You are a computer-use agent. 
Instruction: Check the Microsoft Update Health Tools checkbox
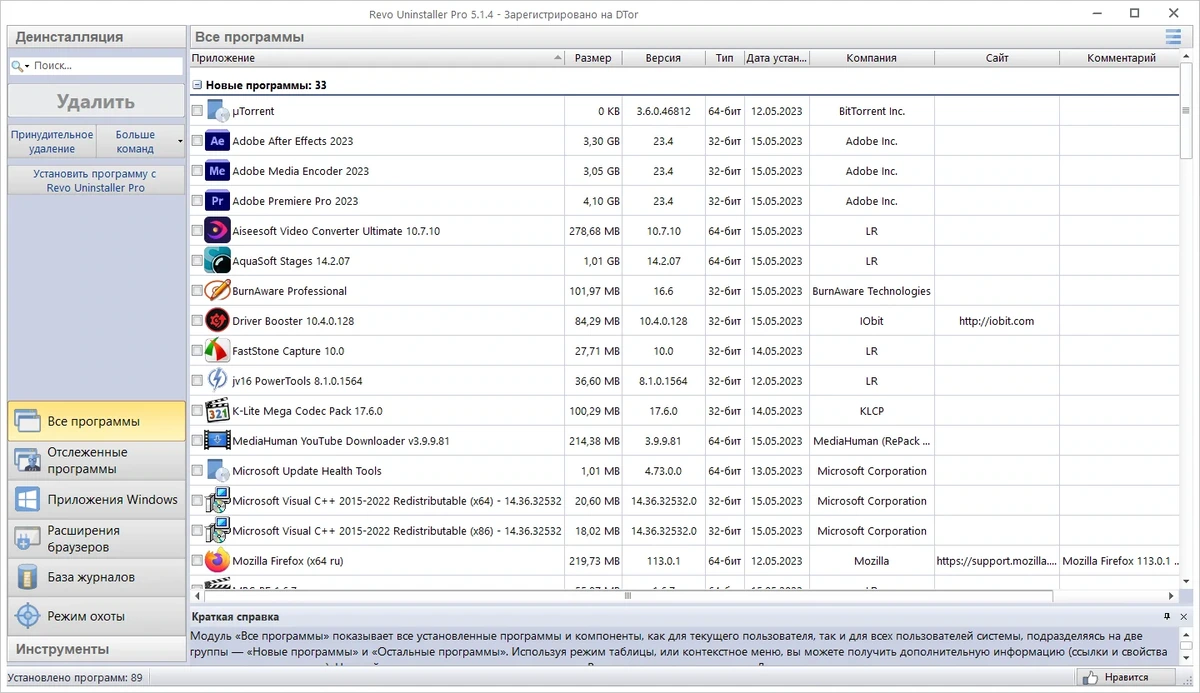(197, 471)
